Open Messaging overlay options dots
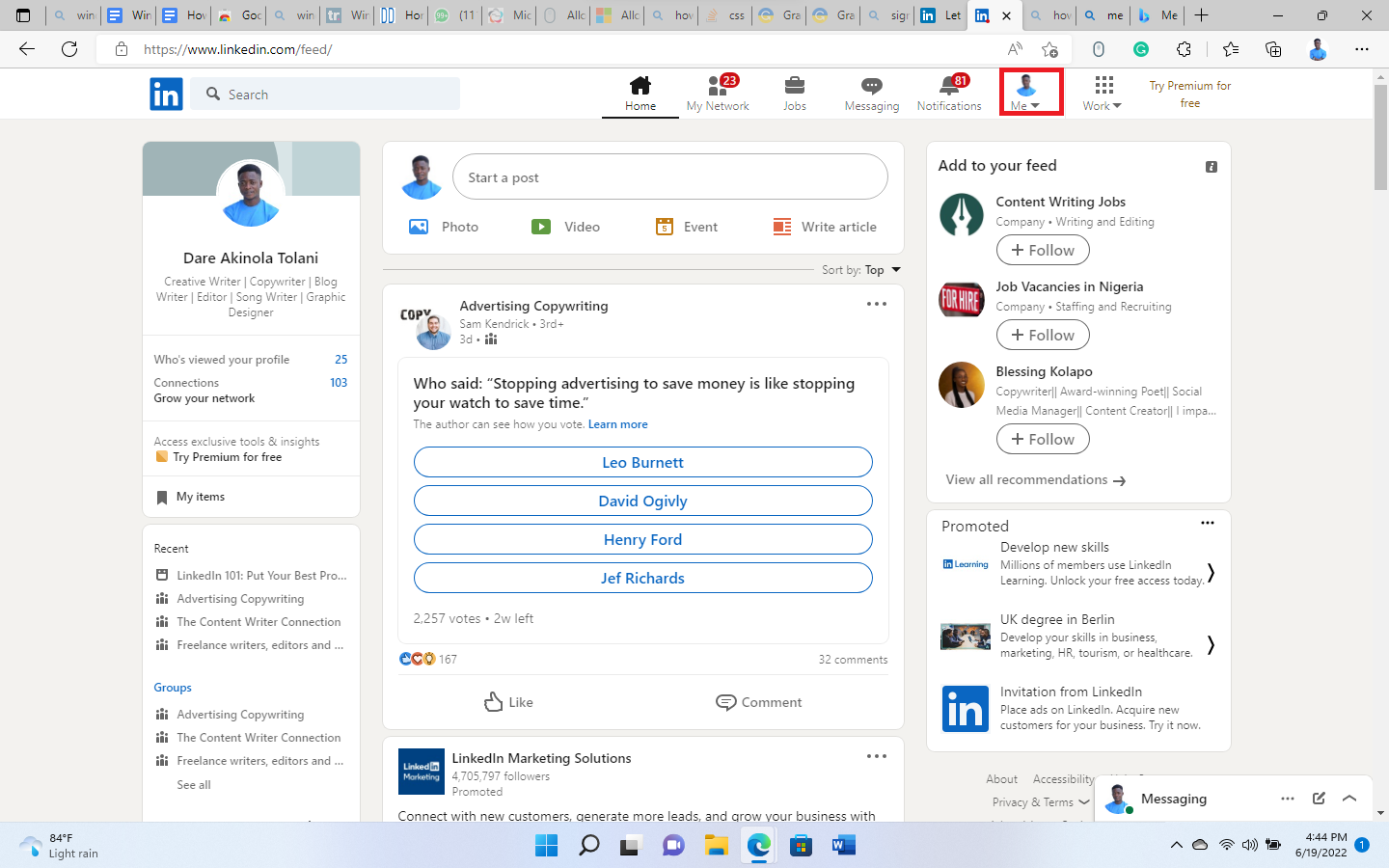1389x868 pixels. click(x=1288, y=799)
